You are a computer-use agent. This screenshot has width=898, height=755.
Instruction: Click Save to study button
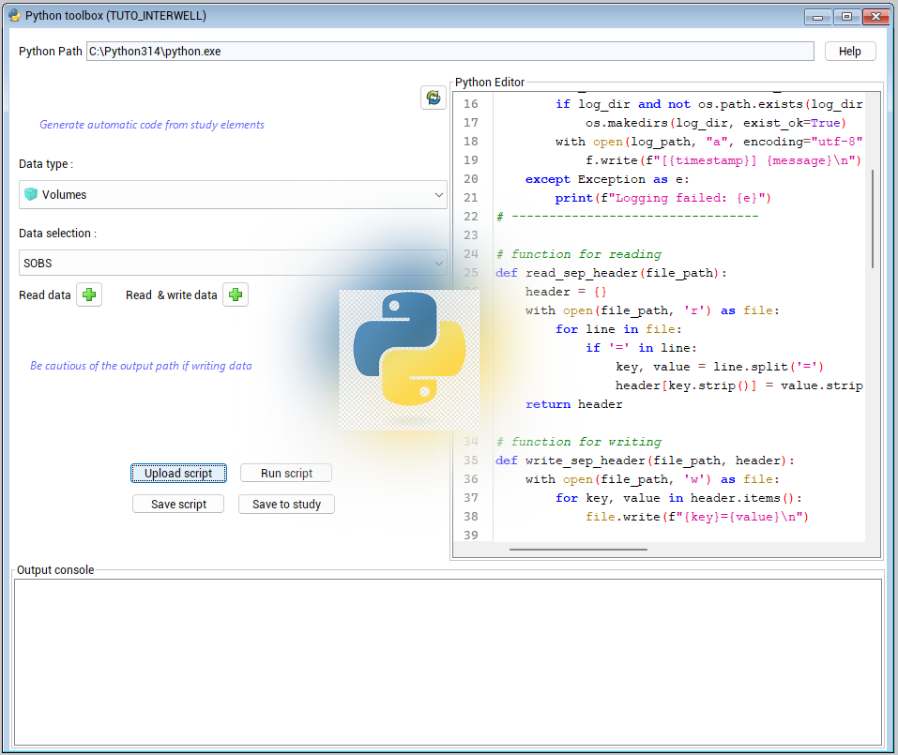tap(286, 504)
